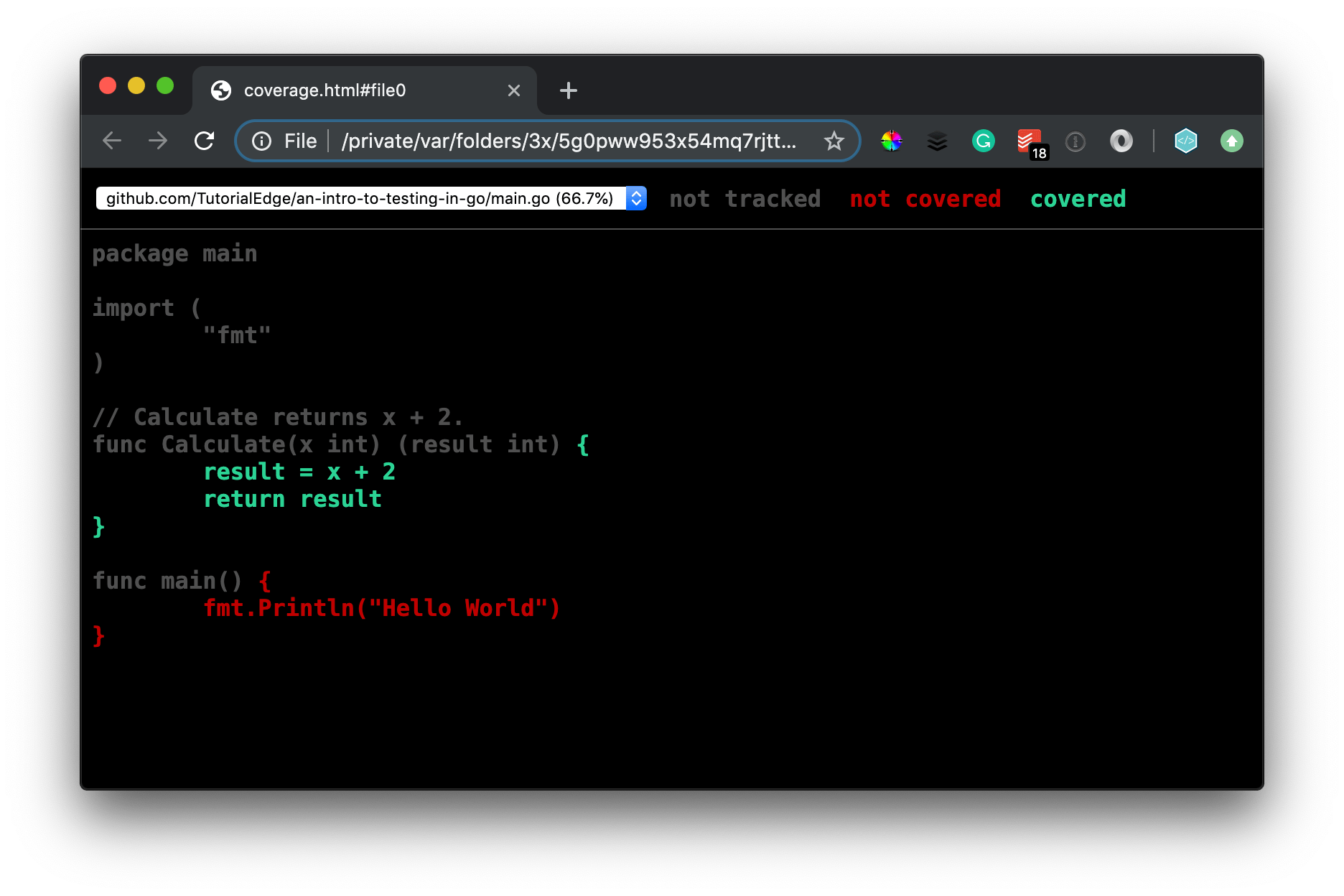Navigate back with the back arrow
1344x896 pixels.
tap(112, 141)
